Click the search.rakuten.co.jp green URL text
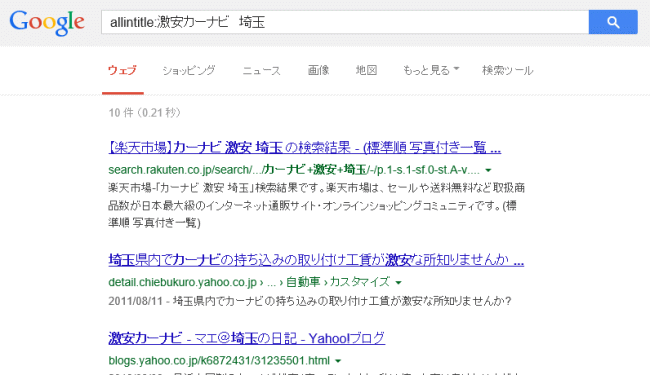Viewport: 650px width, 375px height. (x=294, y=170)
